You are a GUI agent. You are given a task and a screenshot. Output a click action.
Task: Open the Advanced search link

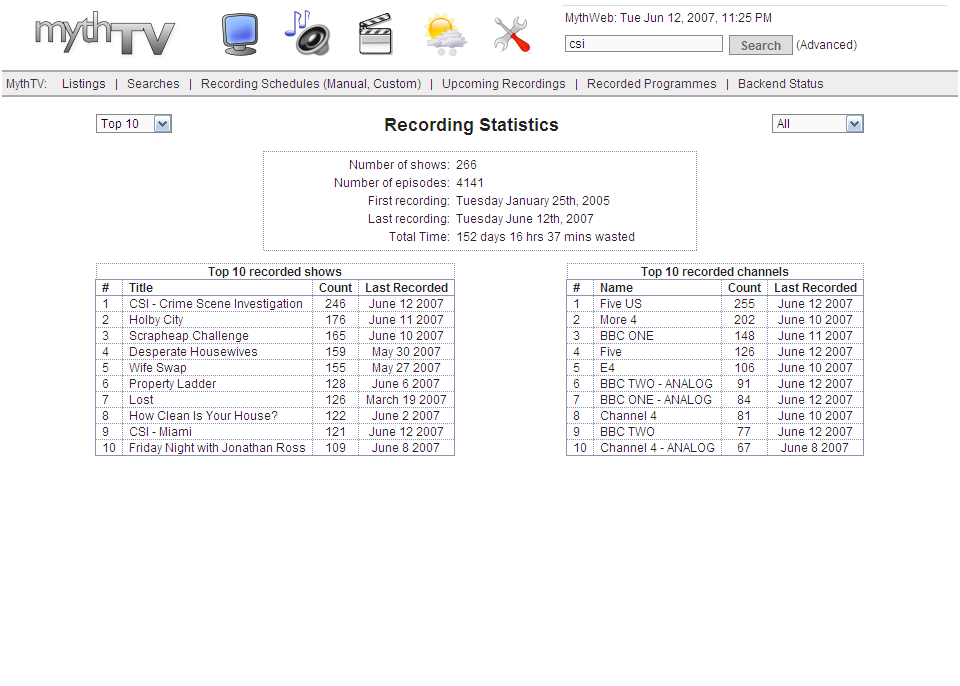[x=827, y=45]
